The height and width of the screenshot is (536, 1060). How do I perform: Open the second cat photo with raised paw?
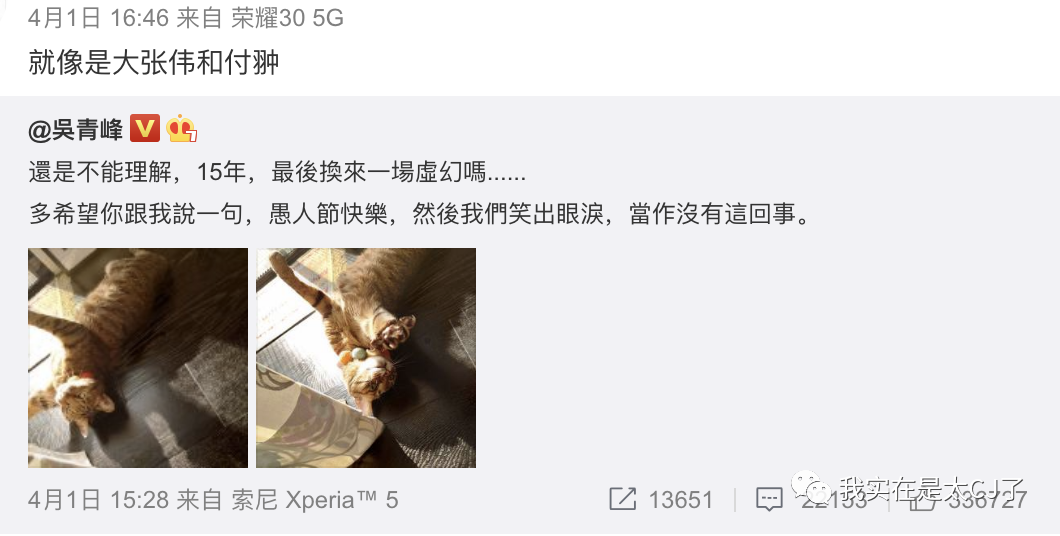pyautogui.click(x=366, y=358)
